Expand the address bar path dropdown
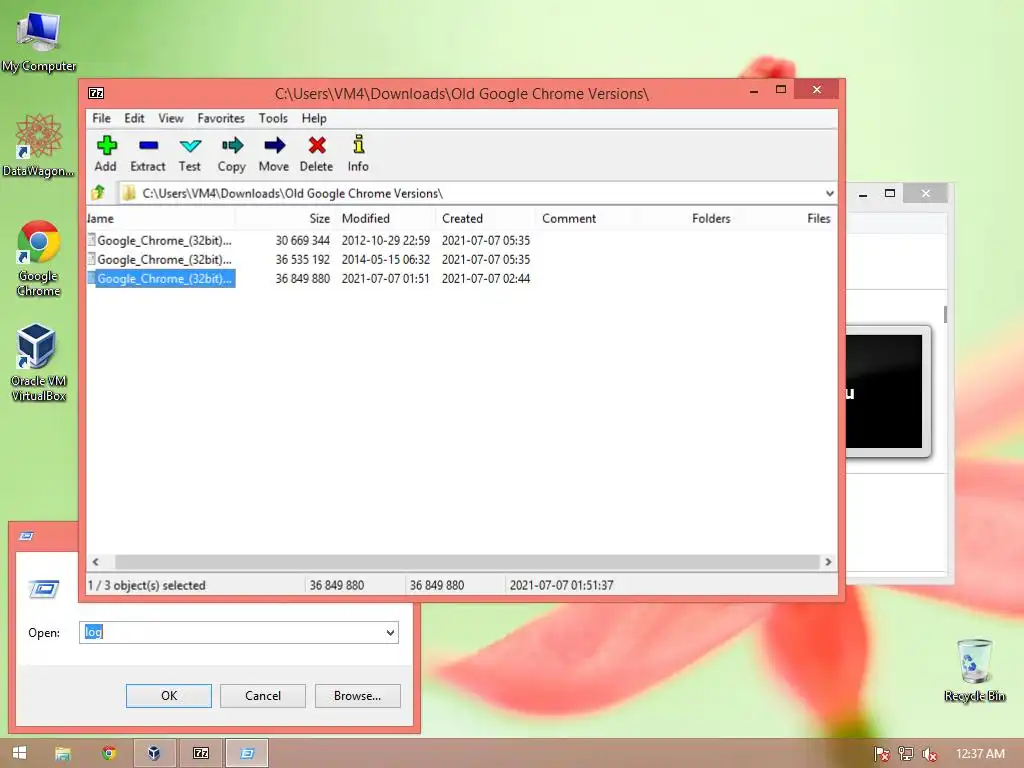1024x768 pixels. pyautogui.click(x=829, y=193)
